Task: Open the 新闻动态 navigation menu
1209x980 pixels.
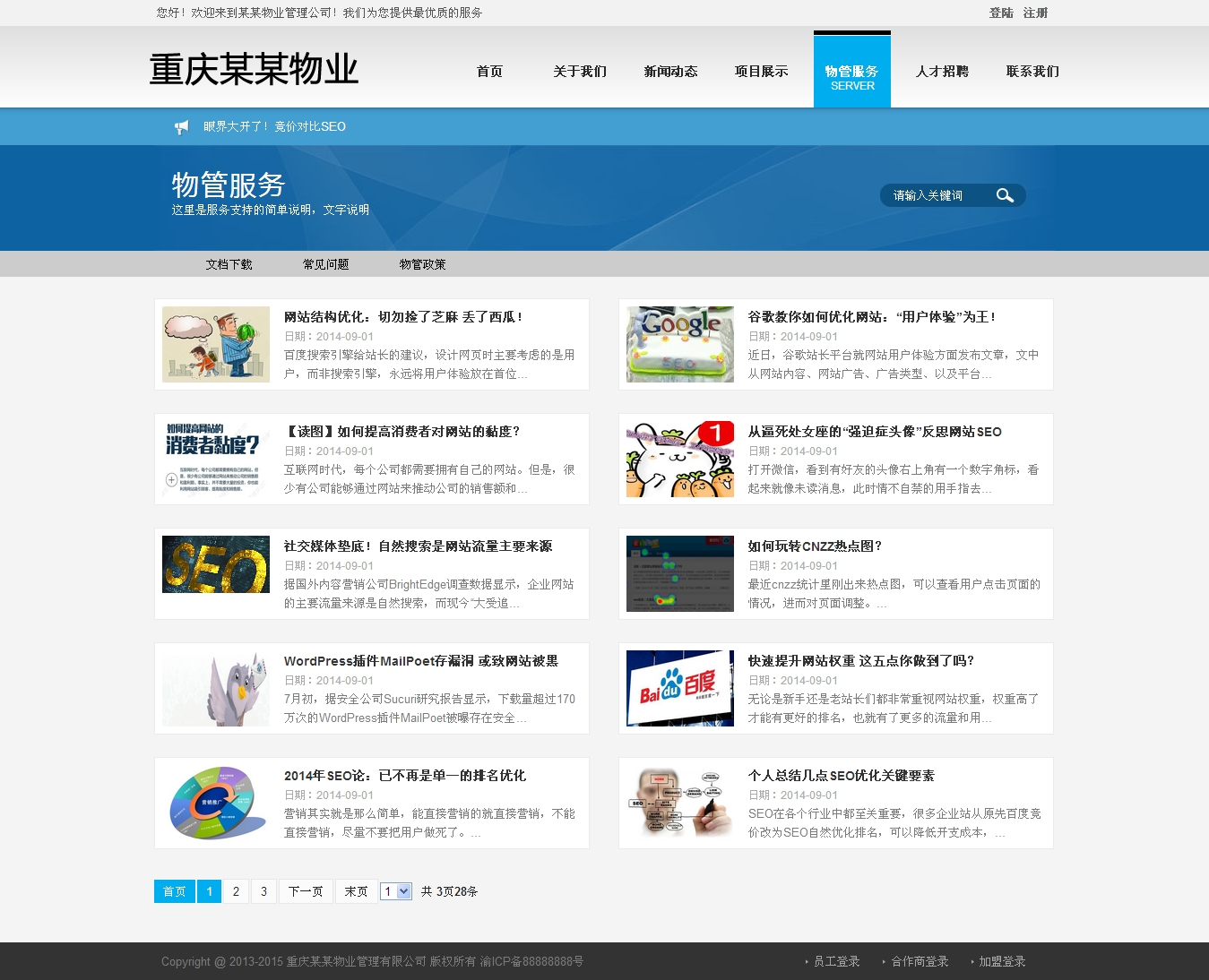Action: (670, 72)
